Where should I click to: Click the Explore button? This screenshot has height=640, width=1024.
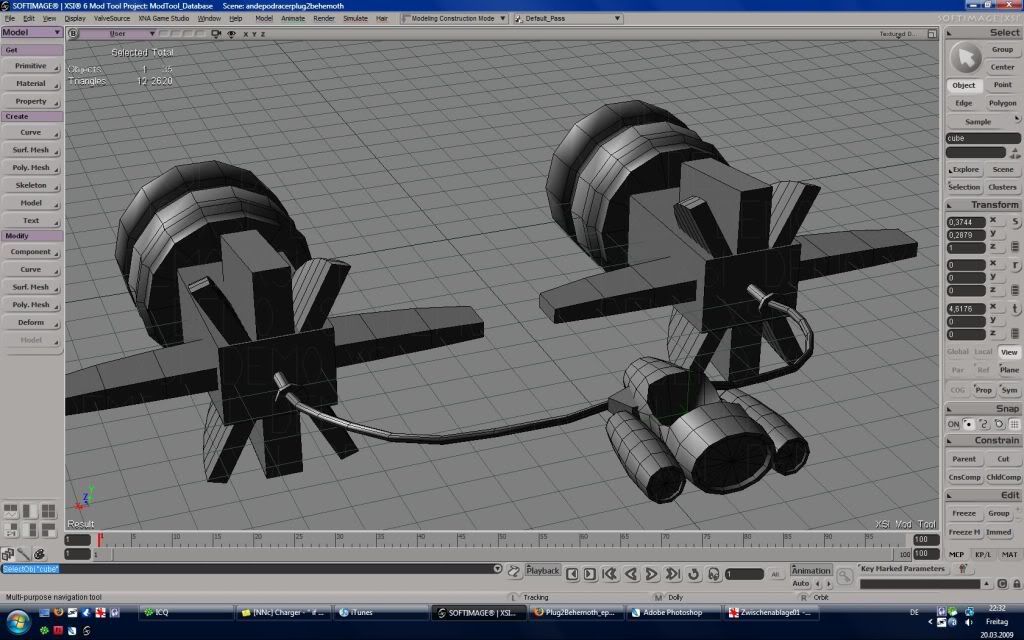point(965,170)
